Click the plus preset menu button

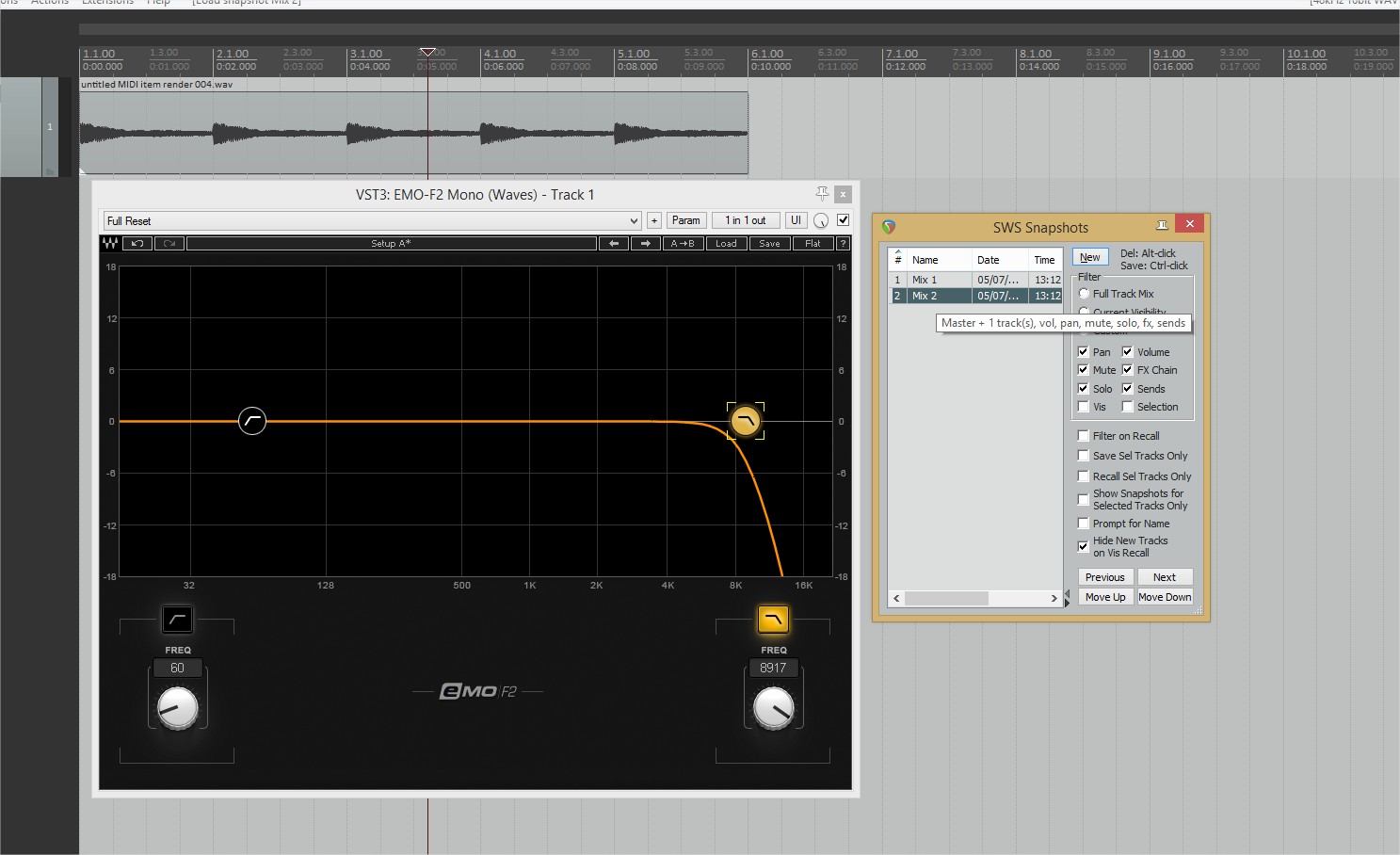(x=654, y=220)
